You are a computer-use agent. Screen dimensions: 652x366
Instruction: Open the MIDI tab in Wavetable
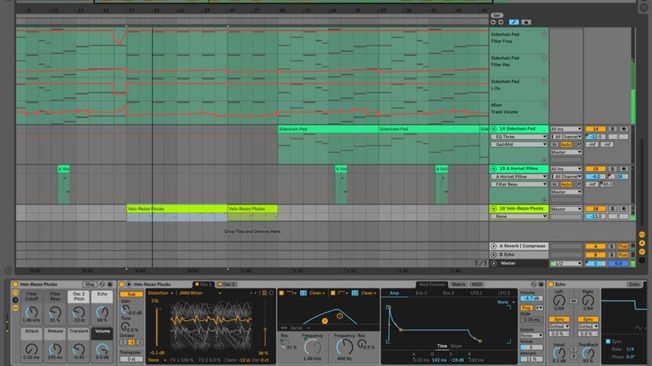477,284
